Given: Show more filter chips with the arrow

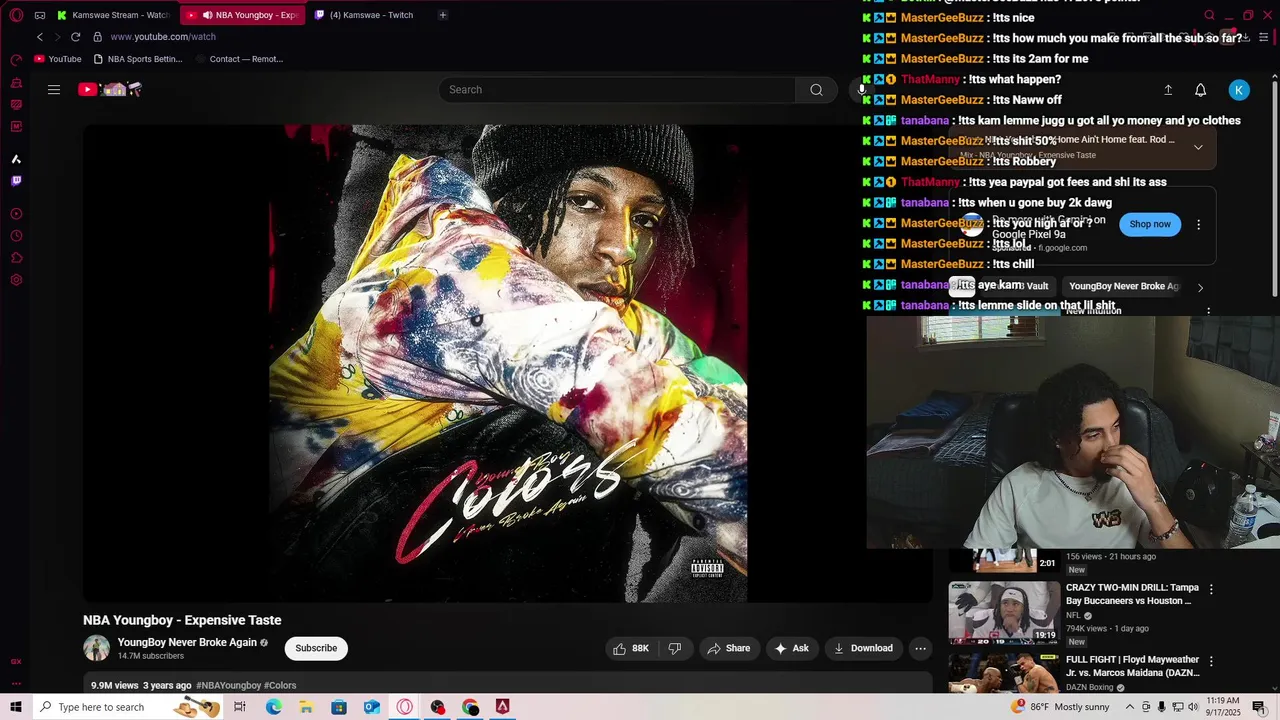Looking at the screenshot, I should pyautogui.click(x=1200, y=287).
